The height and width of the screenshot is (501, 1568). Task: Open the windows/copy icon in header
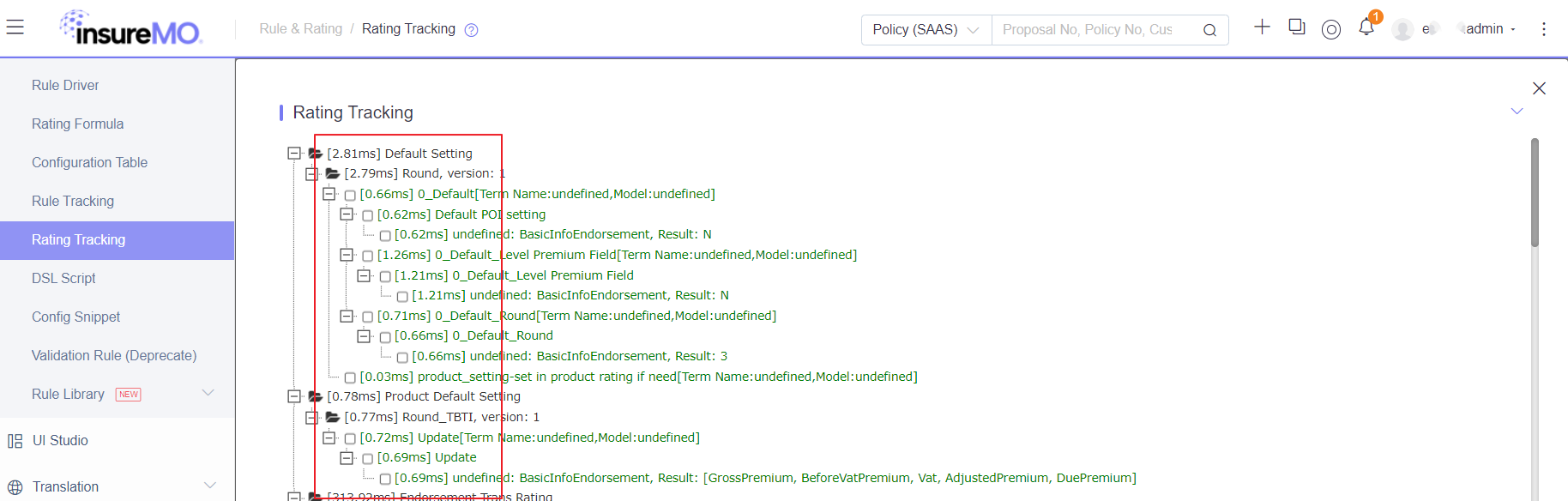tap(1297, 27)
